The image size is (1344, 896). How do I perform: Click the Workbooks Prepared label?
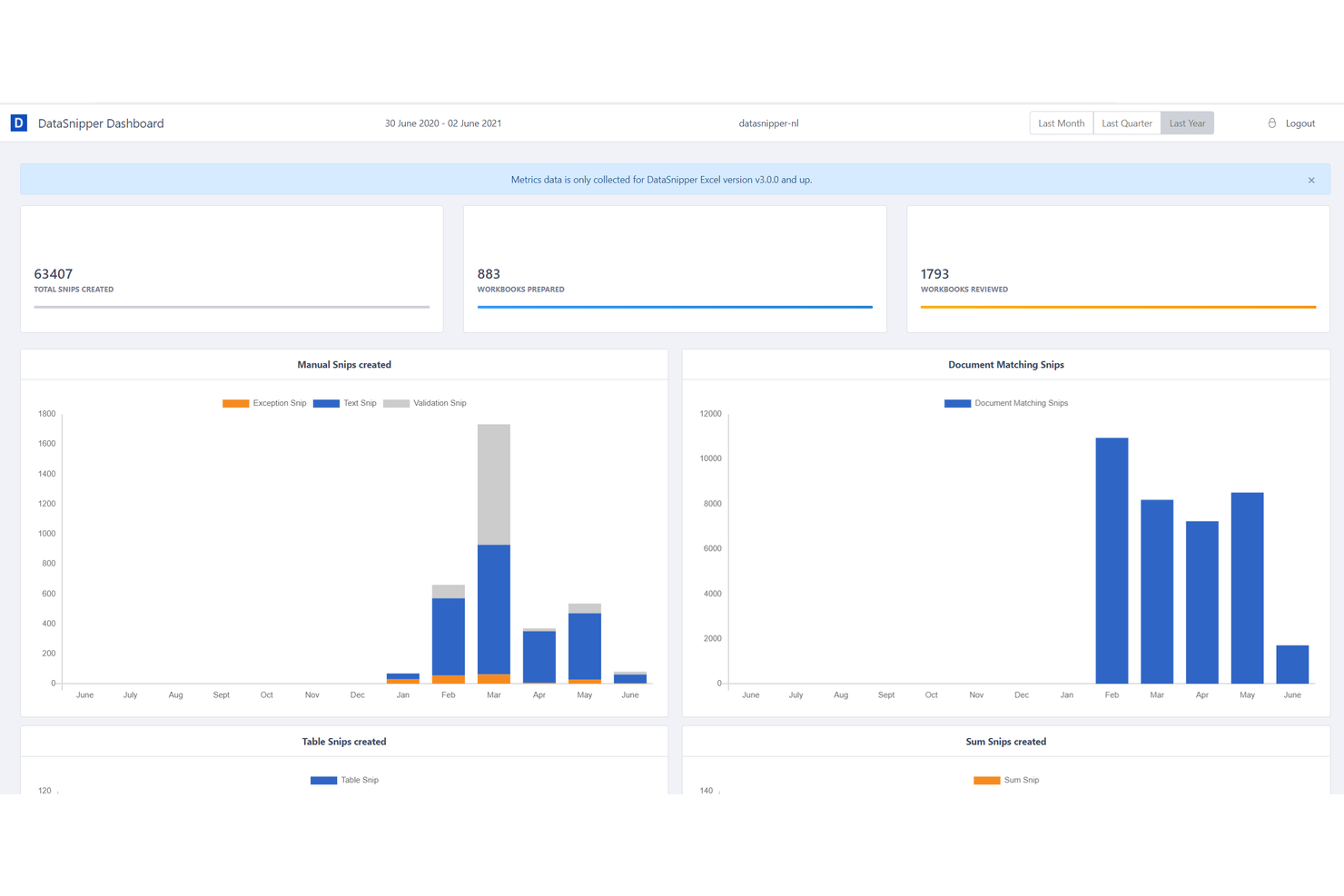coord(520,290)
